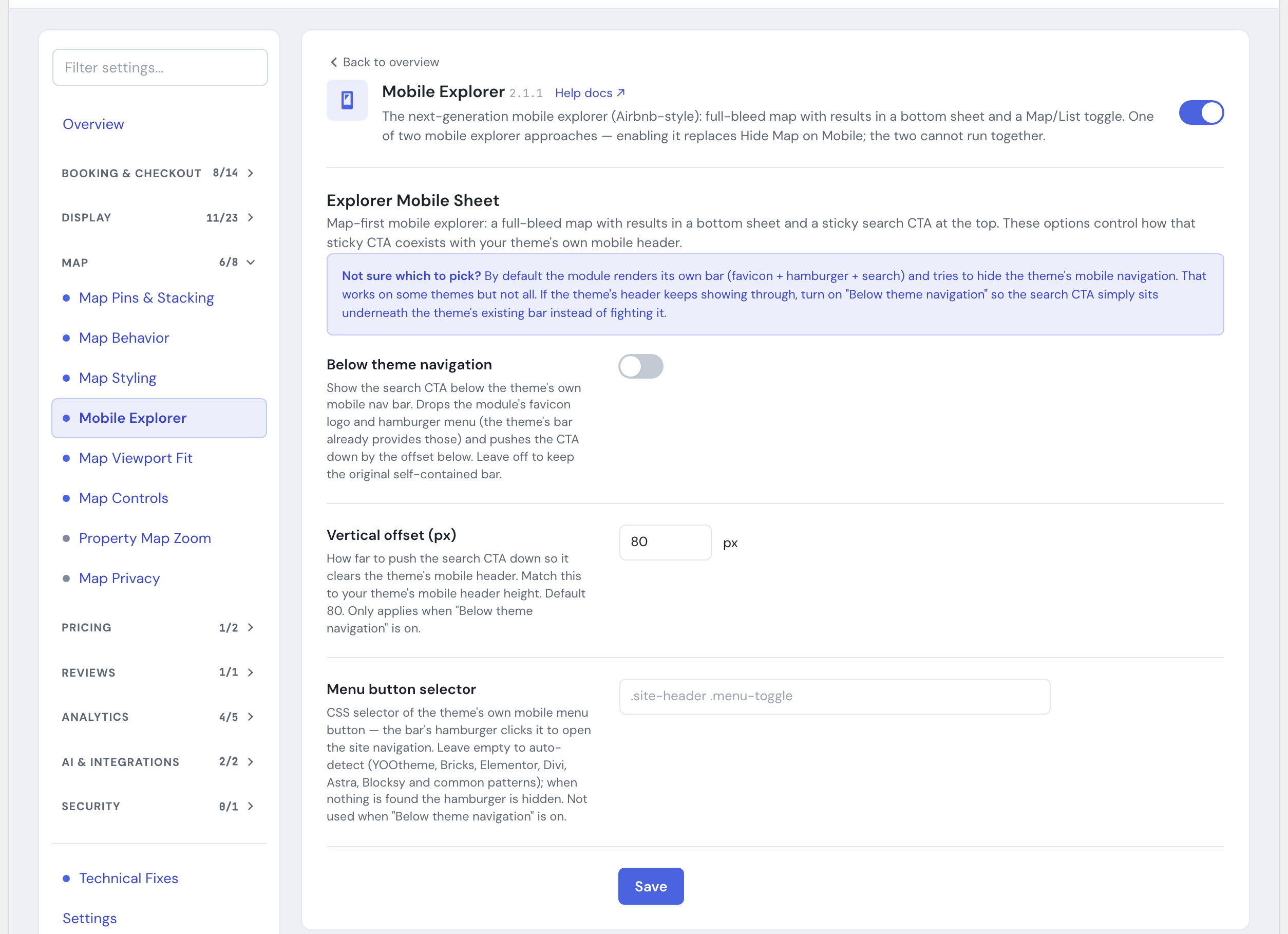Screen dimensions: 1288x934
Task: Click the 'Not sure which to pick?' text
Action: pyautogui.click(x=411, y=276)
